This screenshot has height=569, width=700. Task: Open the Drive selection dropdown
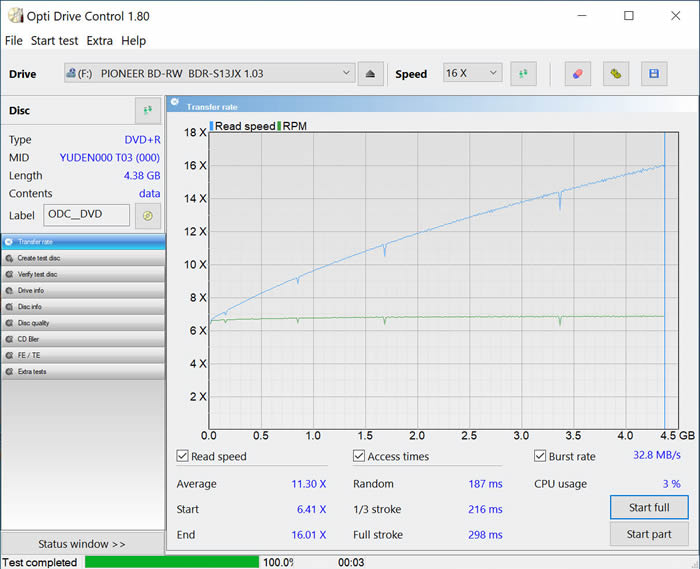209,73
